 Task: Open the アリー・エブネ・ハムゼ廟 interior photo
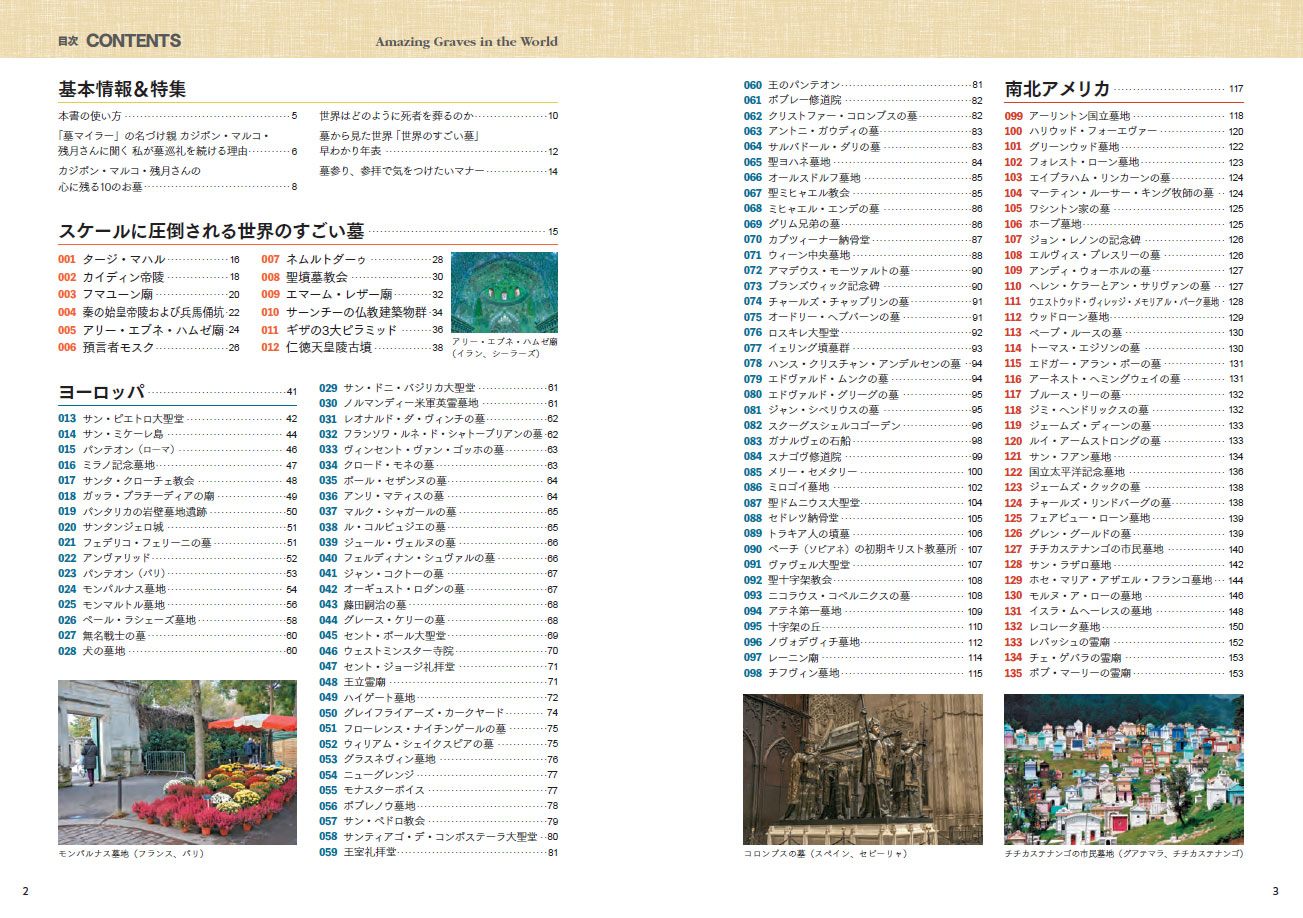[504, 292]
